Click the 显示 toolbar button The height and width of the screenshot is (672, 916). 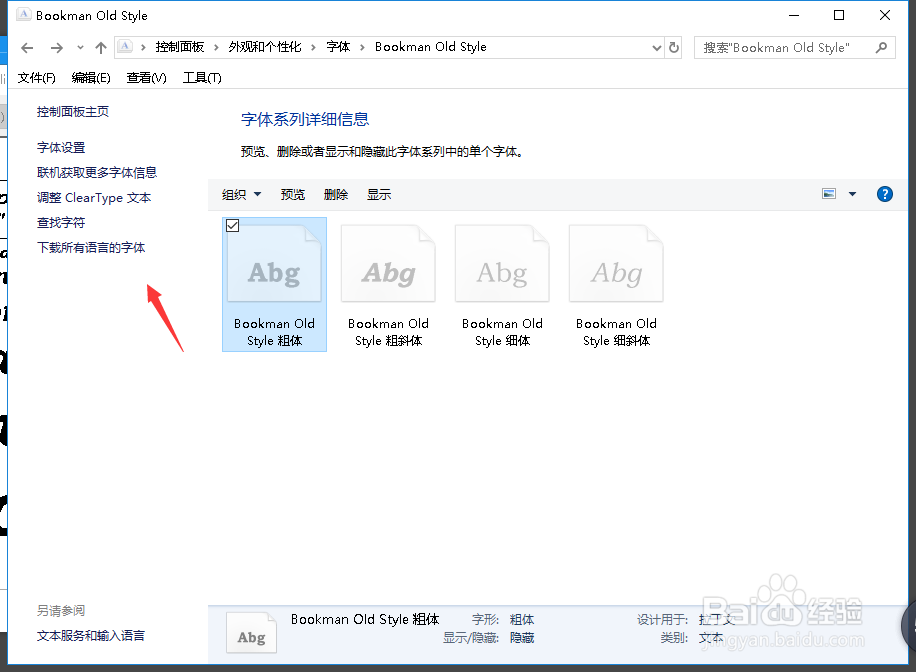coord(379,195)
